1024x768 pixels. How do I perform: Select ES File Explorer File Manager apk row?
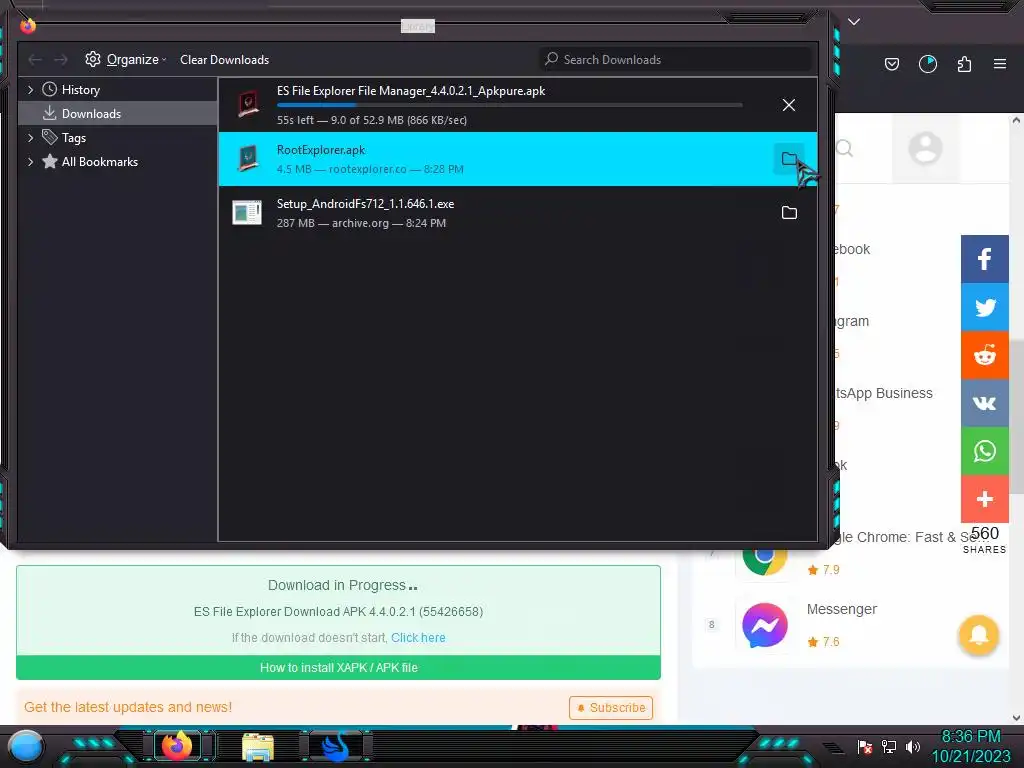[x=517, y=105]
